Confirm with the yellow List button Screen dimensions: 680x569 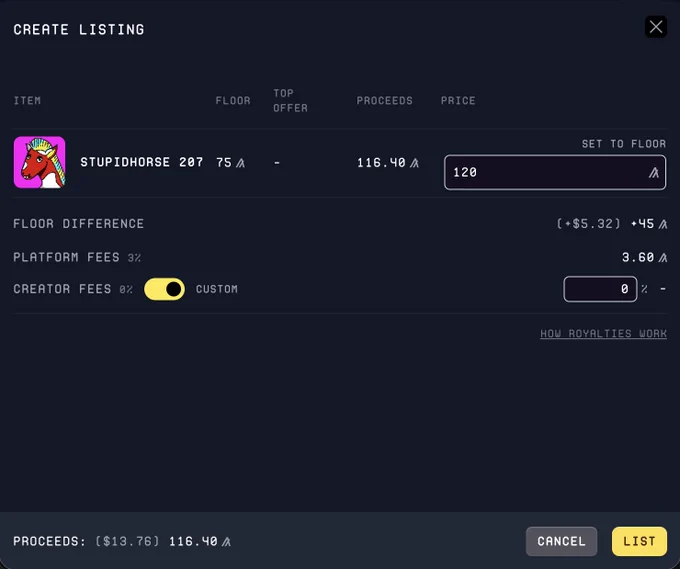(639, 541)
